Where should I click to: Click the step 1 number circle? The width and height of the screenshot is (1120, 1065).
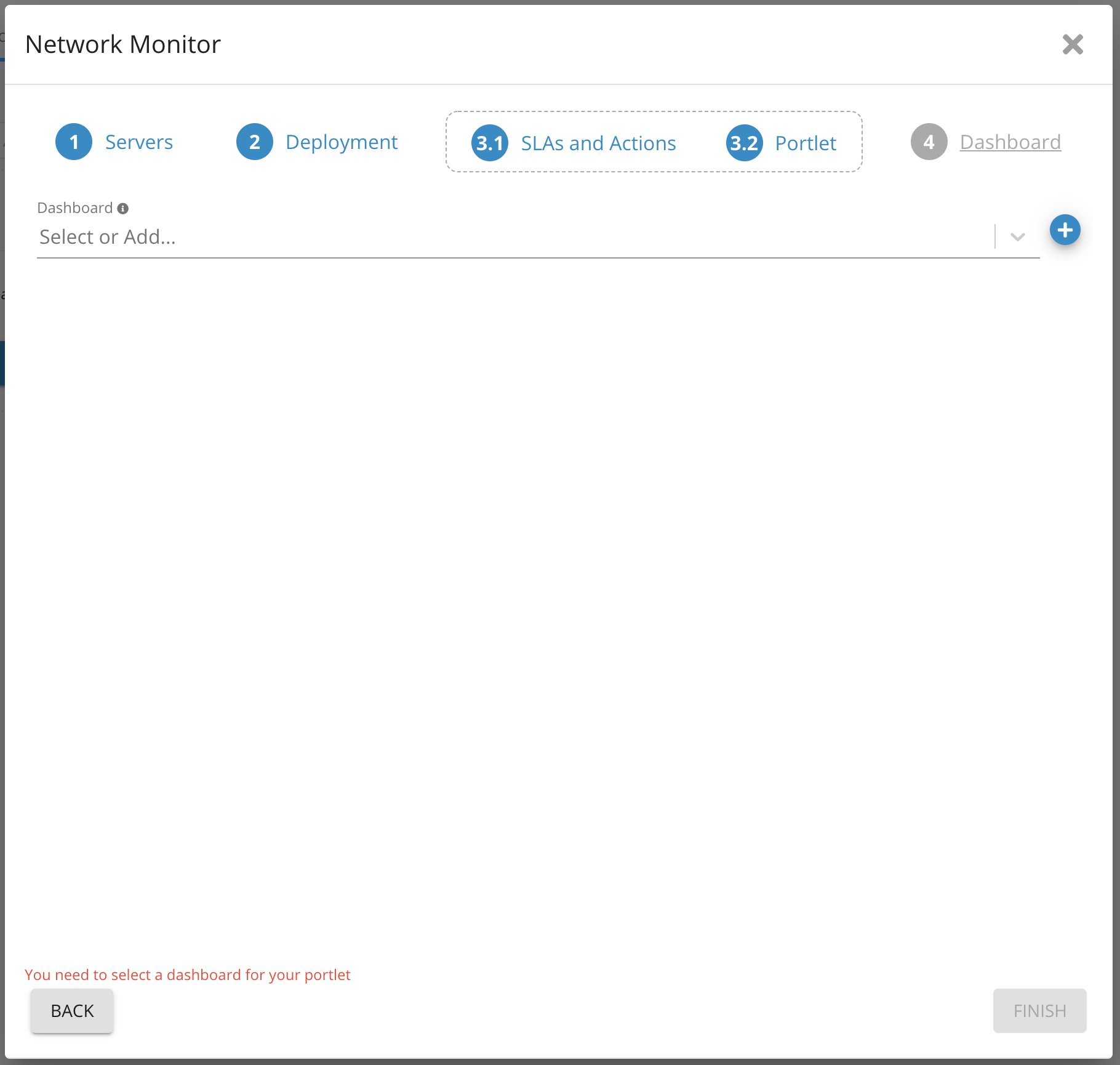click(74, 142)
